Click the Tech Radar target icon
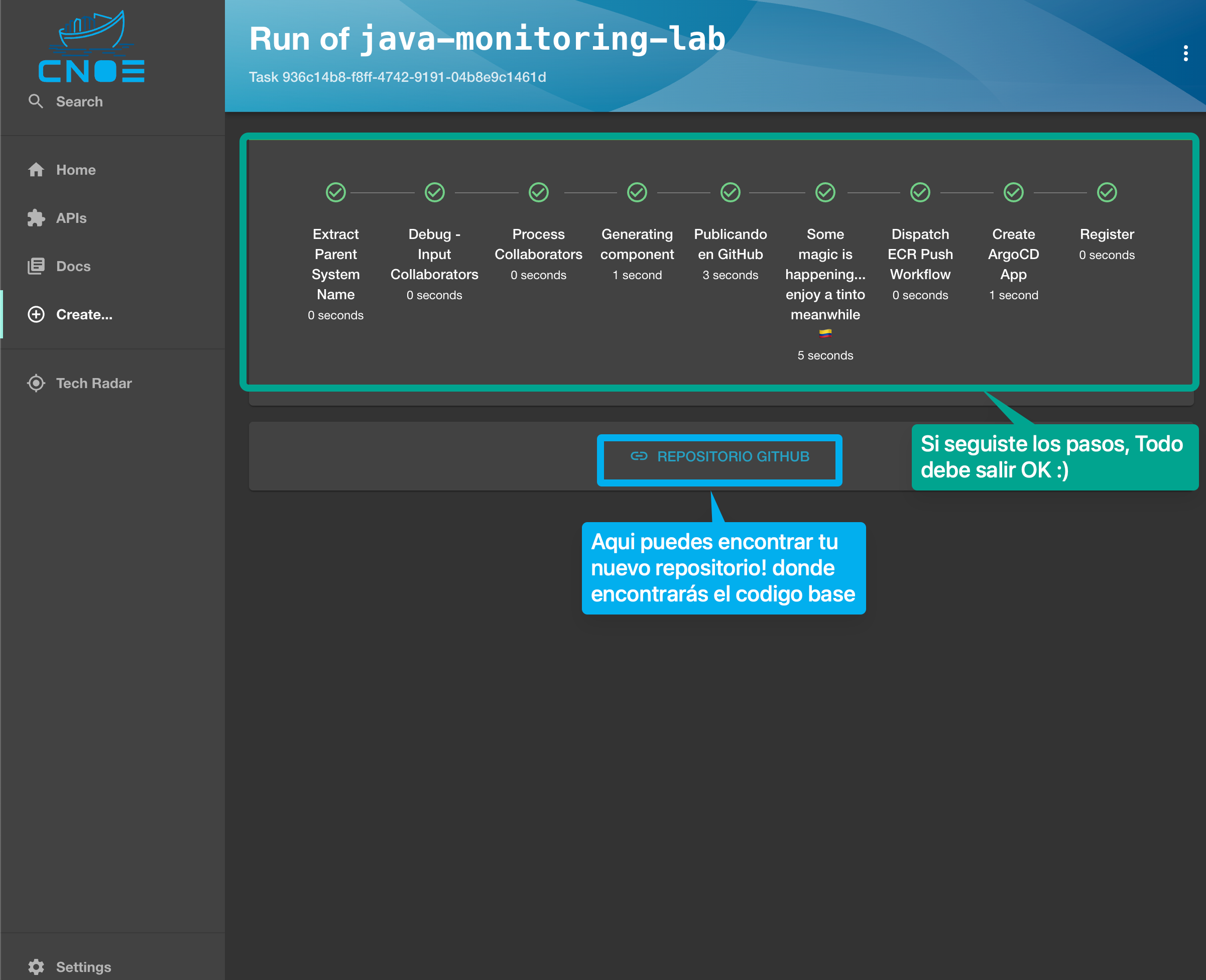Viewport: 1206px width, 980px height. click(36, 383)
